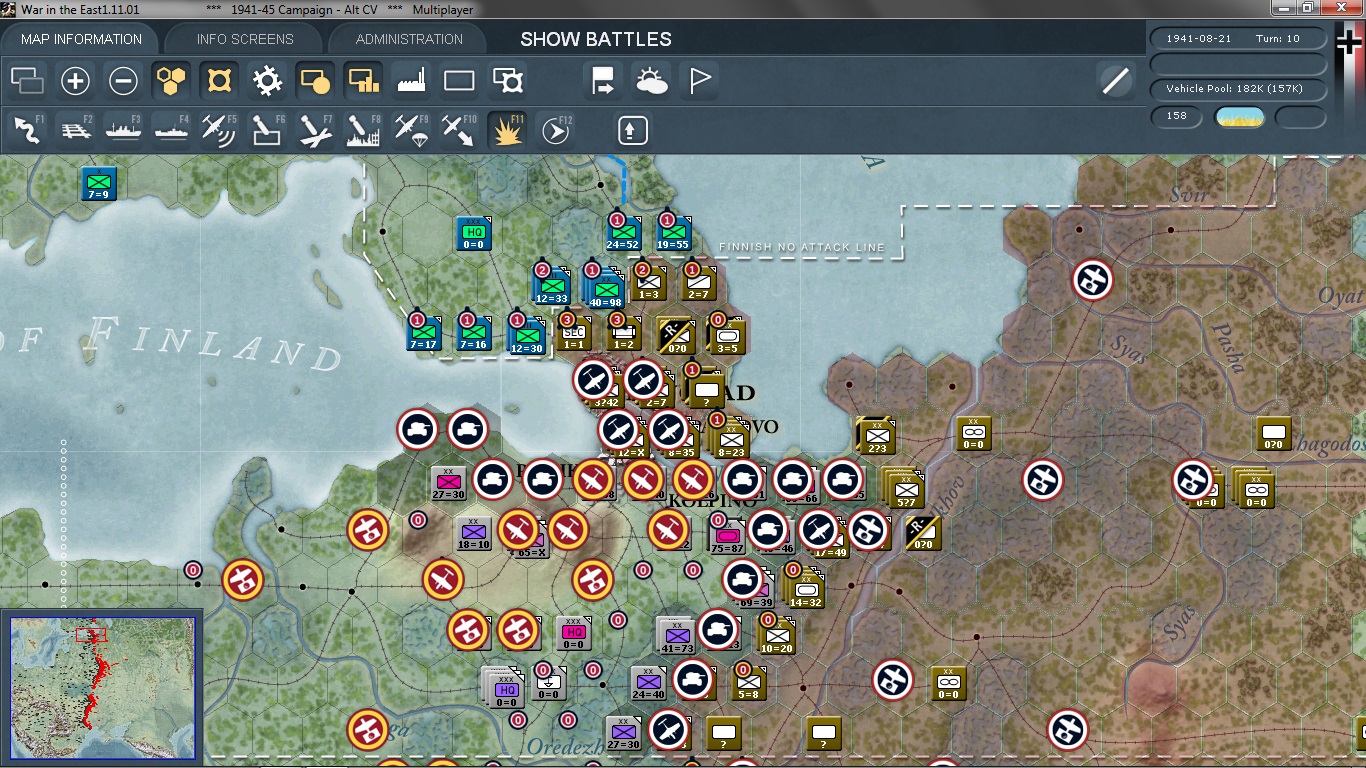1366x768 pixels.
Task: Select the F10 air transfer mode
Action: 459,130
